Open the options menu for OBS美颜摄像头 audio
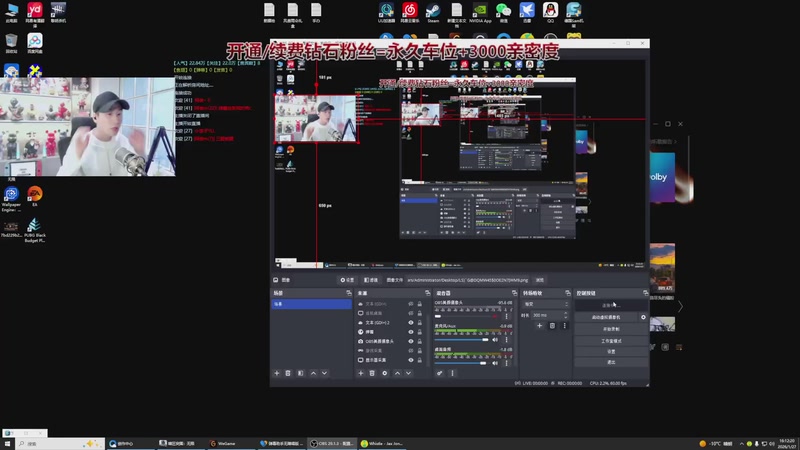The image size is (800, 450). [506, 316]
